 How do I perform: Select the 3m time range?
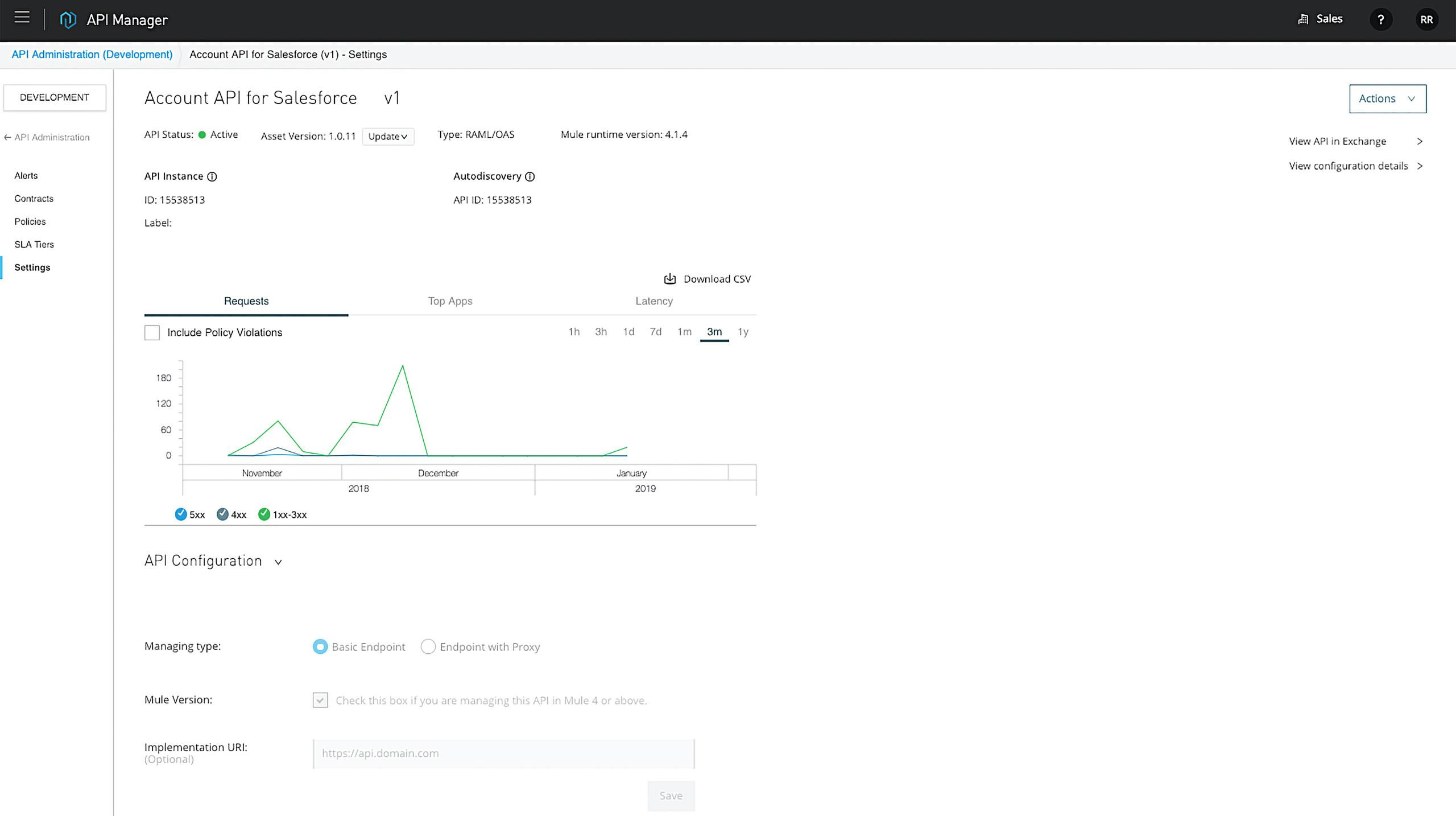point(714,332)
